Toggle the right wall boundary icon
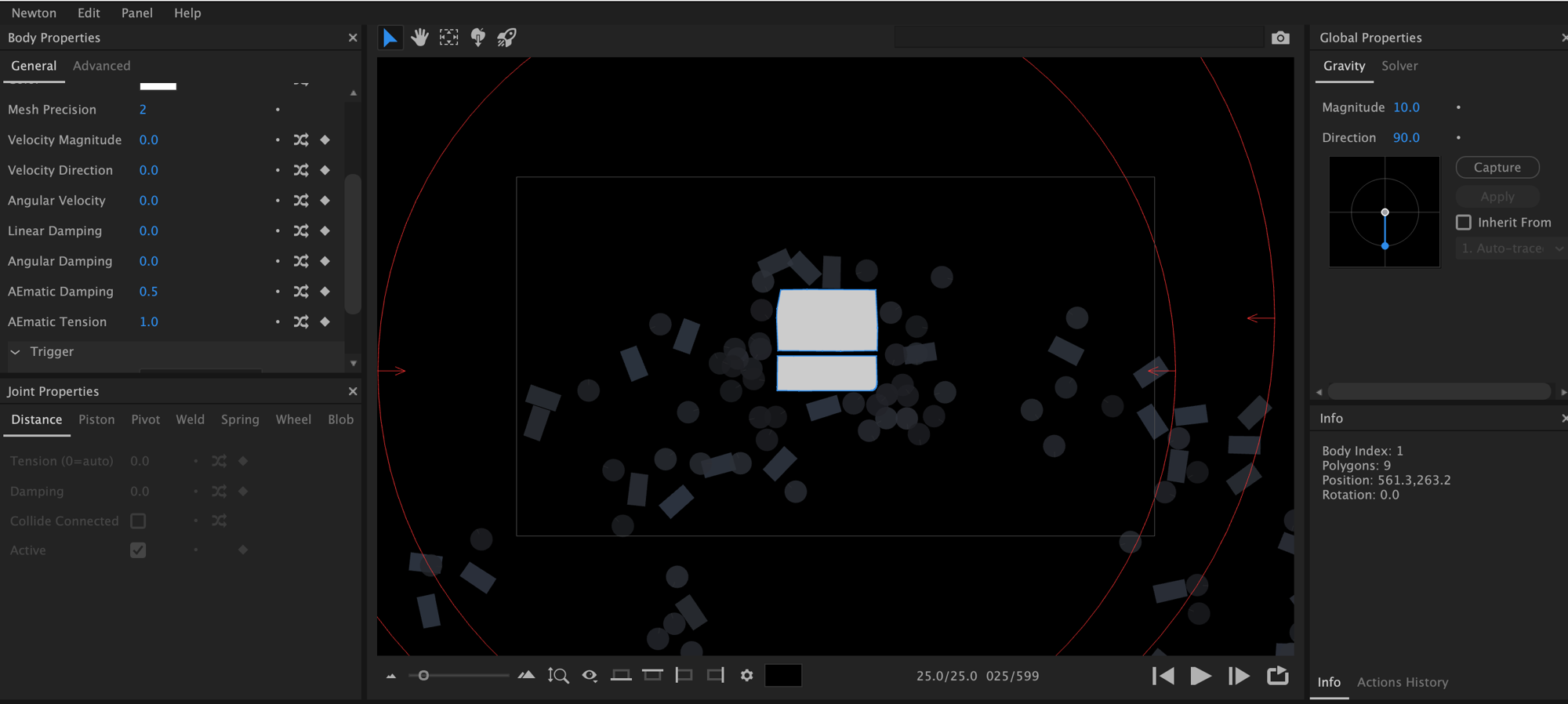The height and width of the screenshot is (704, 1568). pyautogui.click(x=715, y=675)
